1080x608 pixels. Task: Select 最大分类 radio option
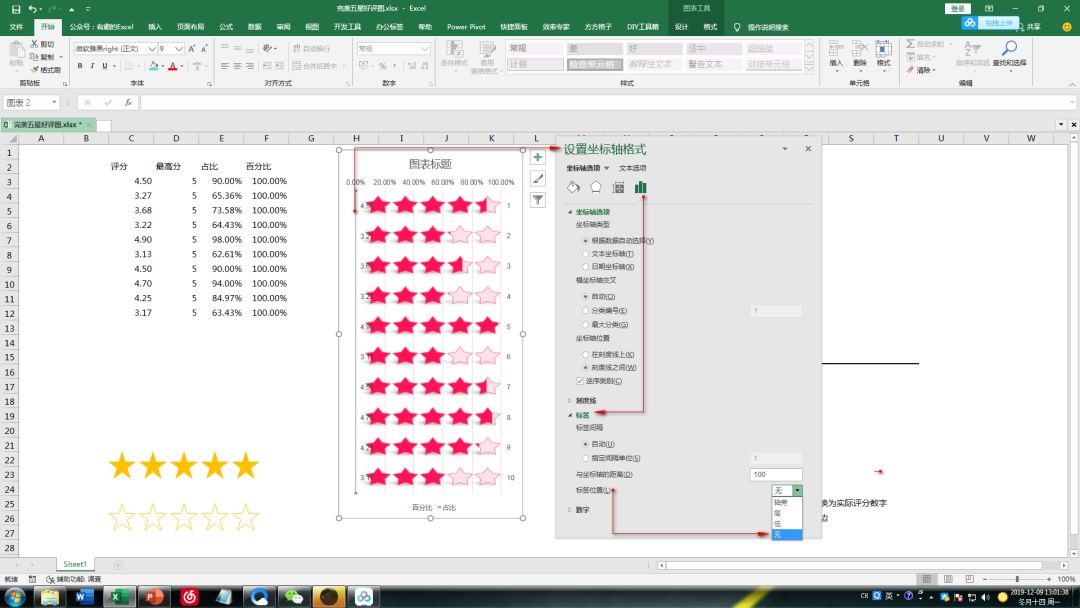click(586, 325)
